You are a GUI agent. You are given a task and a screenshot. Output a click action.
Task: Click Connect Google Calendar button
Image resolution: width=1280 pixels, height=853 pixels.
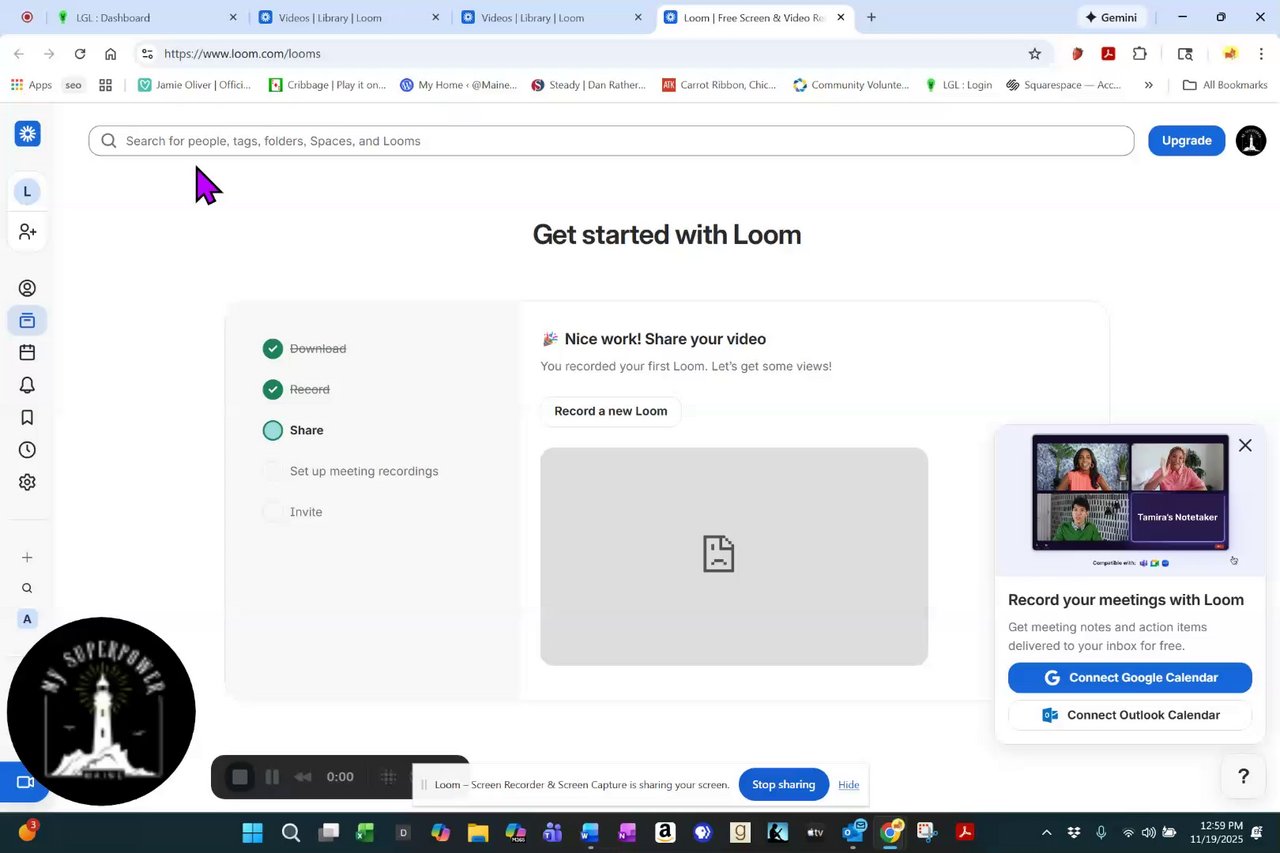[1130, 678]
